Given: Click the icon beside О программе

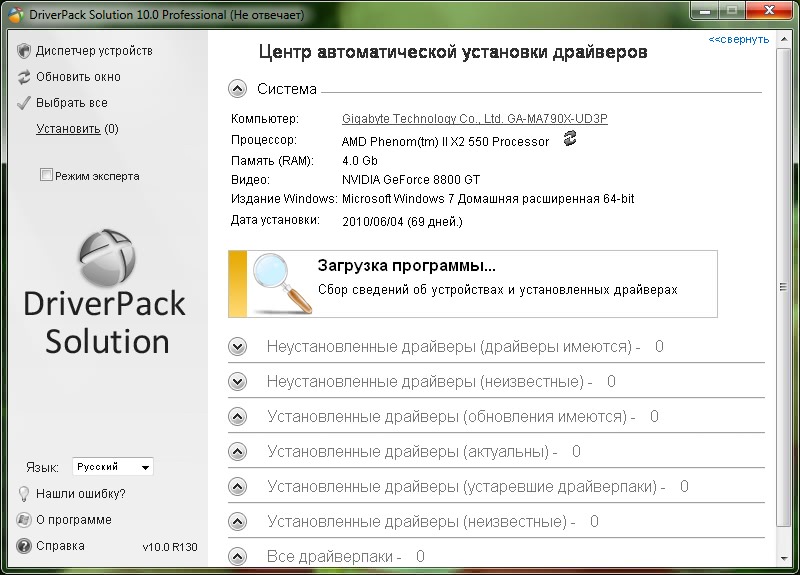Looking at the screenshot, I should pyautogui.click(x=23, y=520).
